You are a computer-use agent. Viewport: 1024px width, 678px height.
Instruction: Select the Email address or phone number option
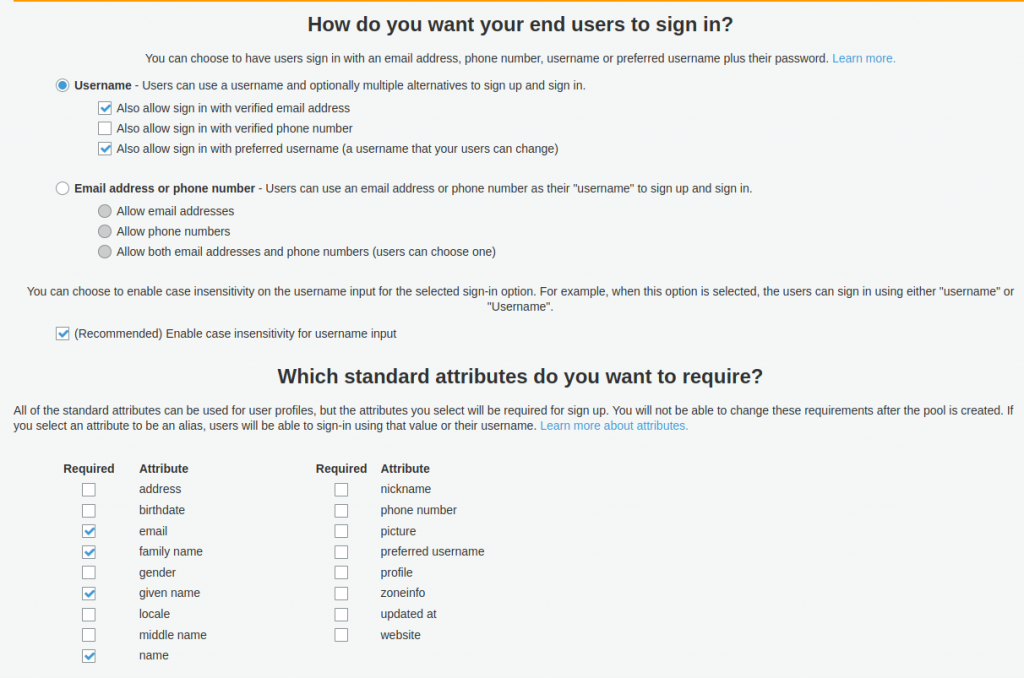click(x=62, y=186)
